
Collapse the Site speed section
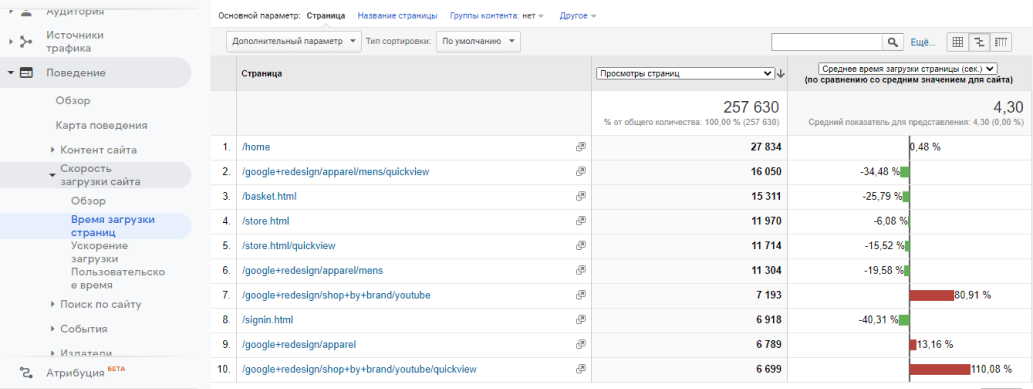[53, 175]
